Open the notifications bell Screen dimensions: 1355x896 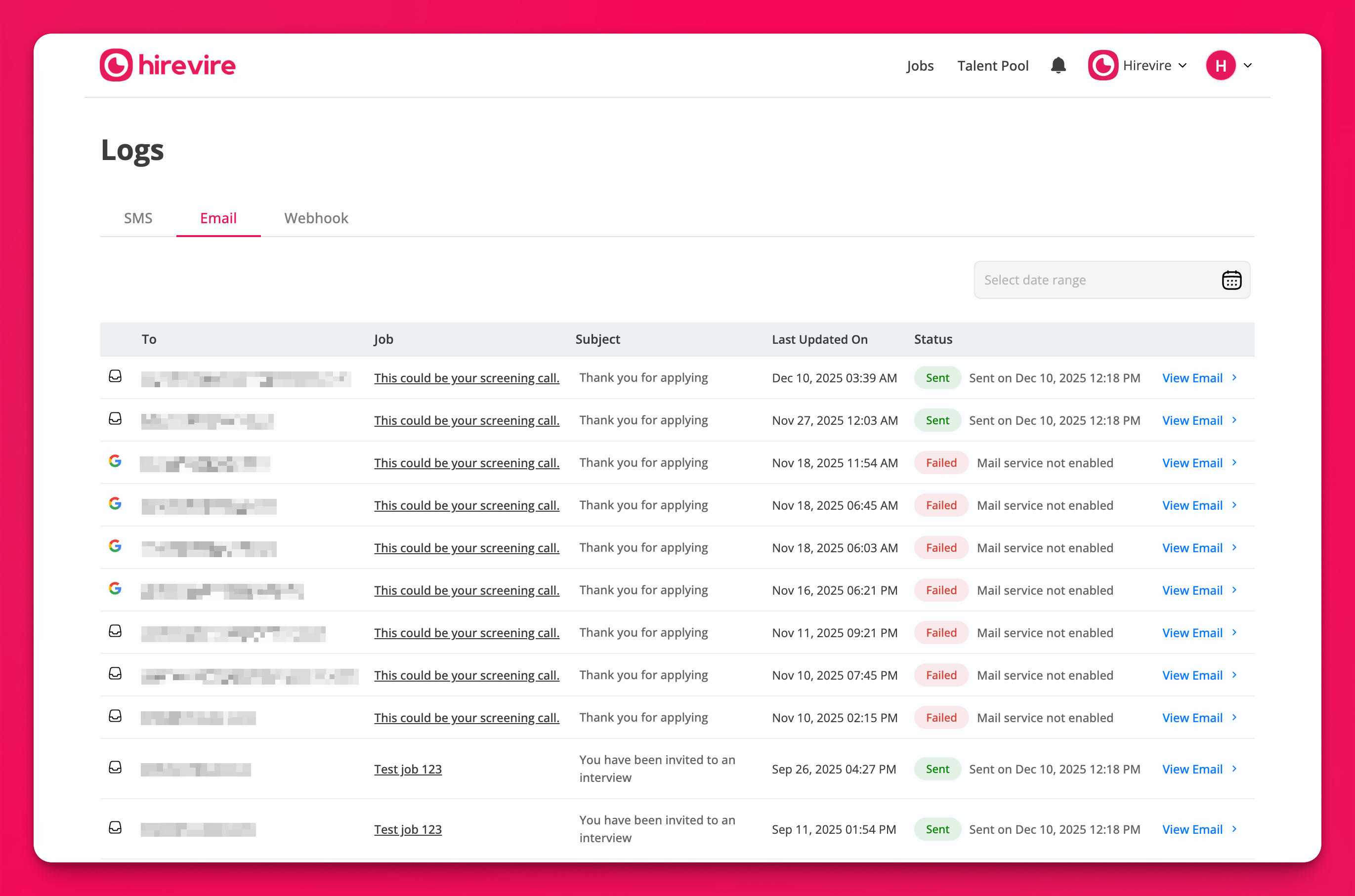pos(1059,65)
